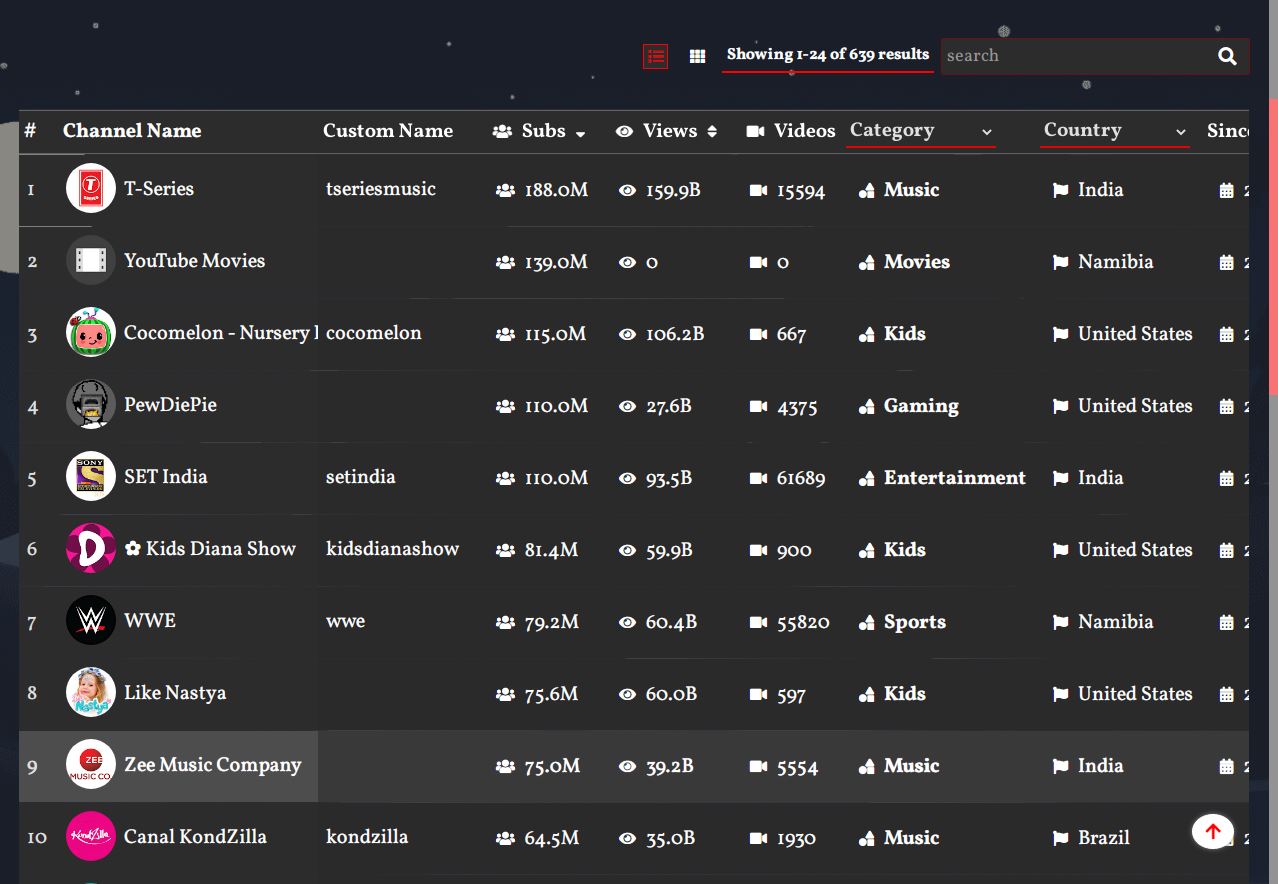
Task: Click the scroll-to-top arrow button
Action: (x=1212, y=831)
